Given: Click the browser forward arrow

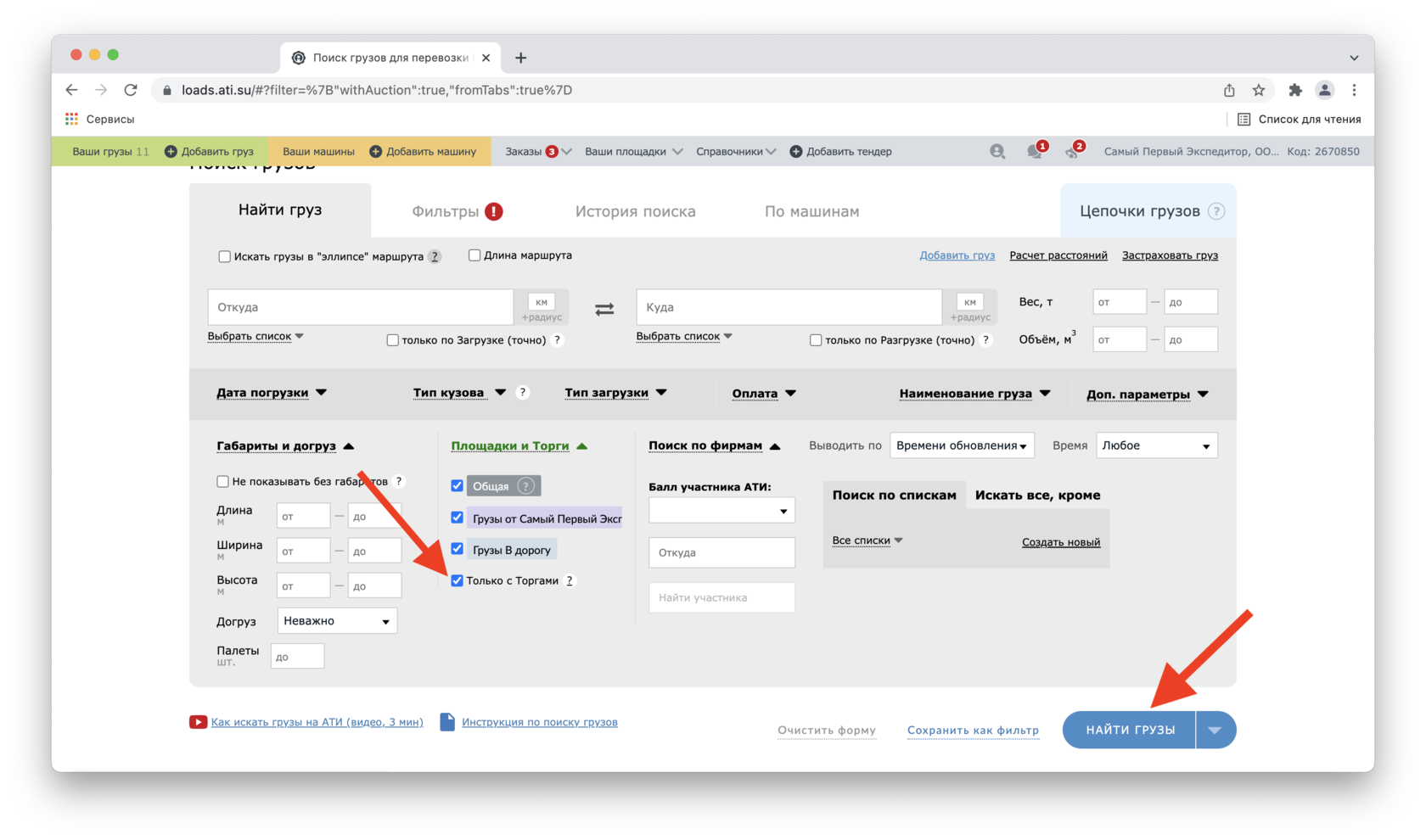Looking at the screenshot, I should 101,90.
